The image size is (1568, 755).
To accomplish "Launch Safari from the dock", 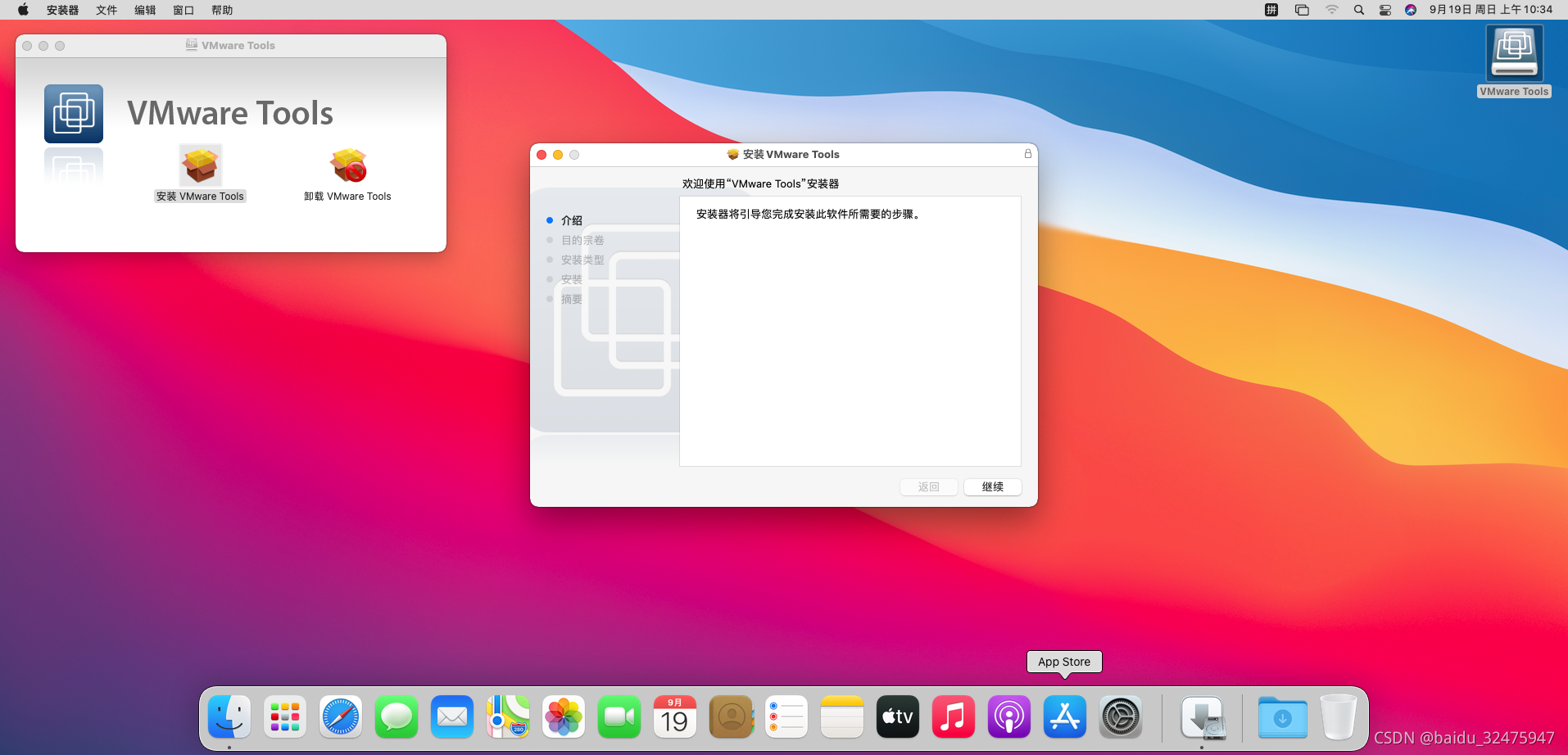I will coord(341,717).
